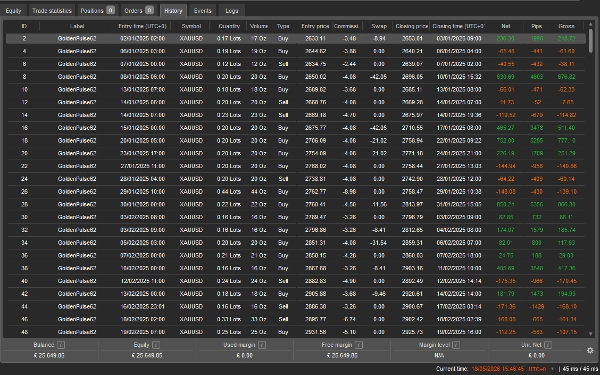
Task: Sort by the Type column header
Action: click(x=283, y=26)
